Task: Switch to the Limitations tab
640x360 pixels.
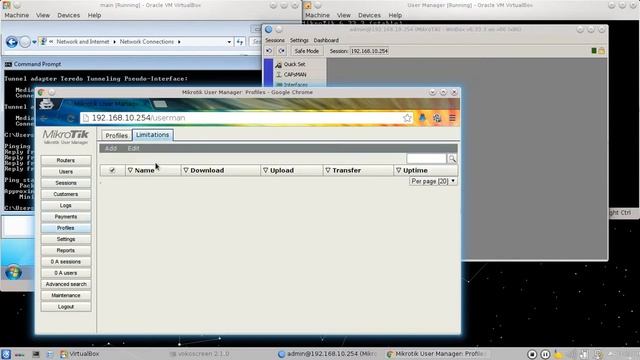Action: (152, 135)
